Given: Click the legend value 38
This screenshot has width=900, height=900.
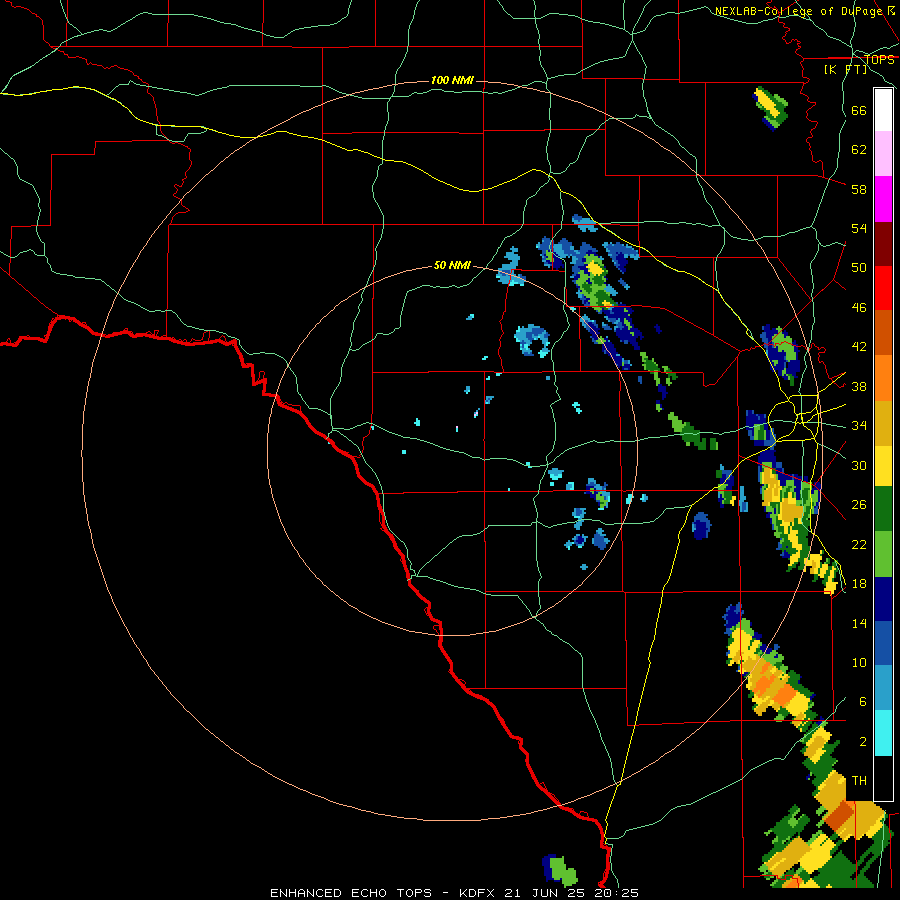Looking at the screenshot, I should pyautogui.click(x=859, y=387).
